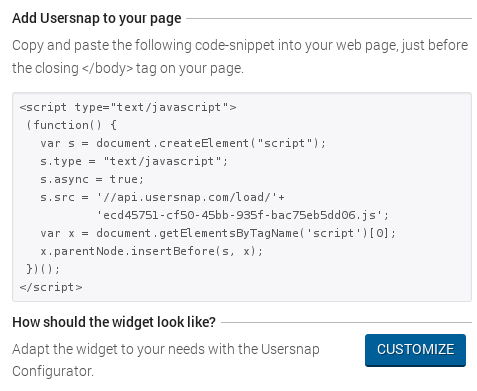Click the 'Add Usersnap to your page' heading
This screenshot has width=477, height=391.
[x=97, y=18]
